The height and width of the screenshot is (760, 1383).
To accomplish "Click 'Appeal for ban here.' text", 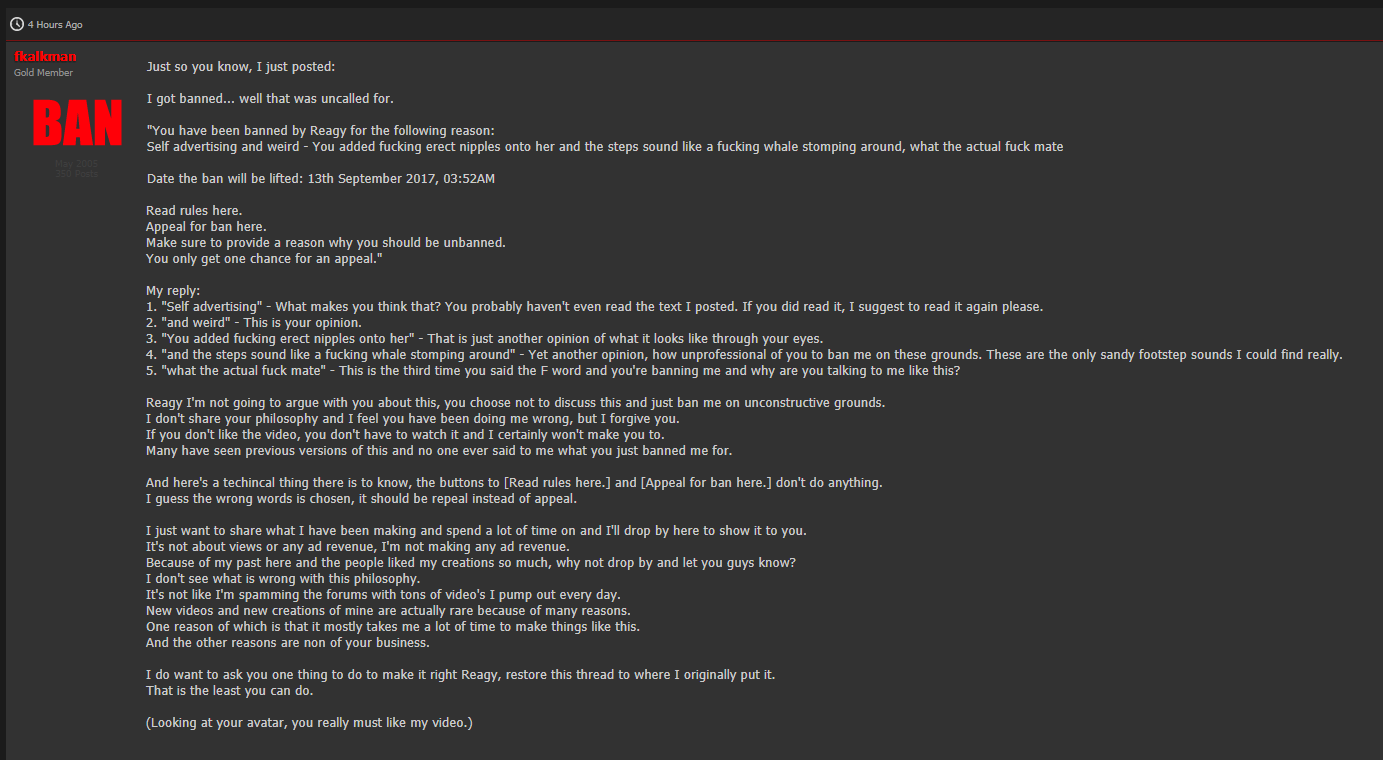I will (x=206, y=227).
